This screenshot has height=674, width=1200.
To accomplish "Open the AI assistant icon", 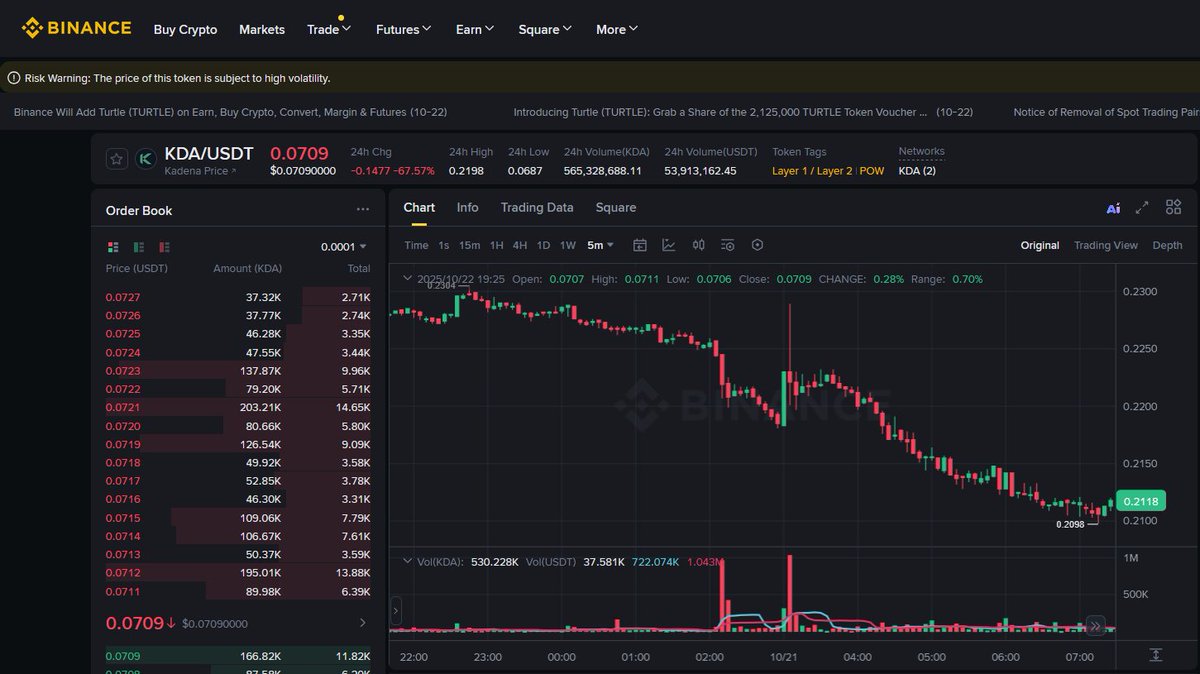I will [1113, 208].
